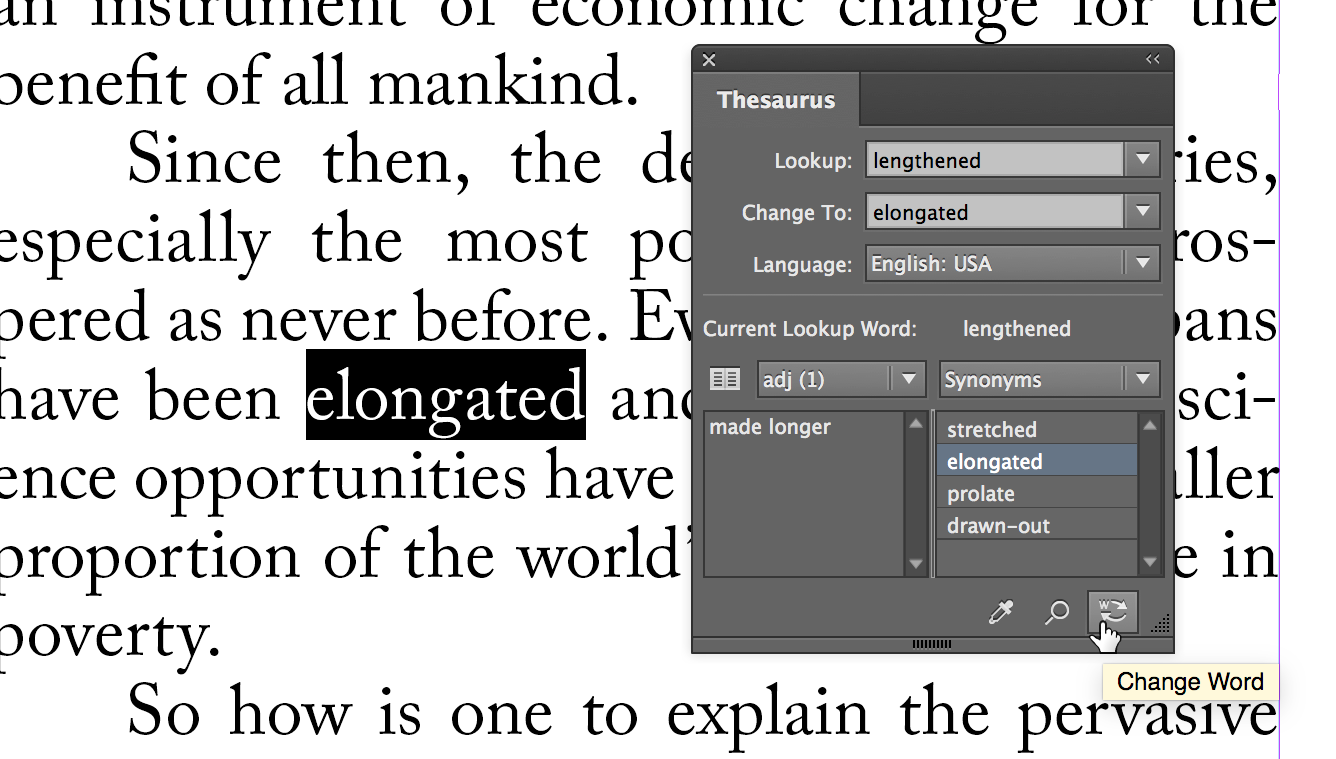
Task: Click the panel resize grip
Action: pyautogui.click(x=1159, y=625)
